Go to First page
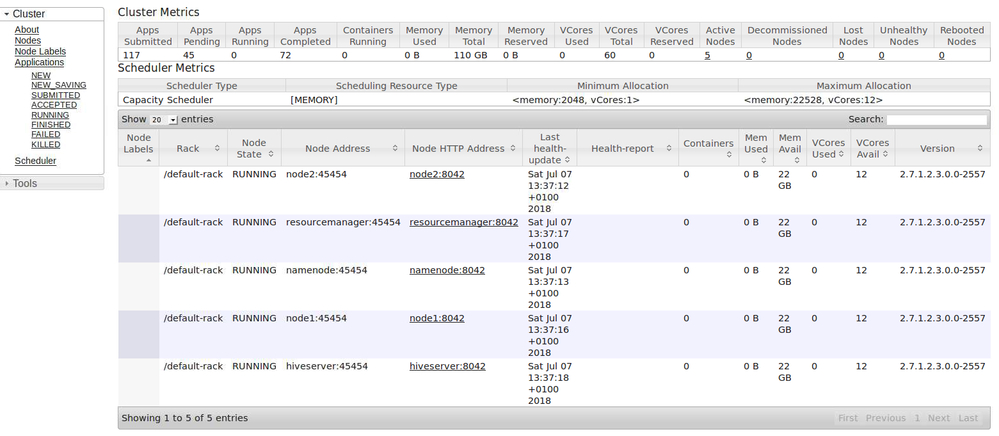 tap(847, 418)
